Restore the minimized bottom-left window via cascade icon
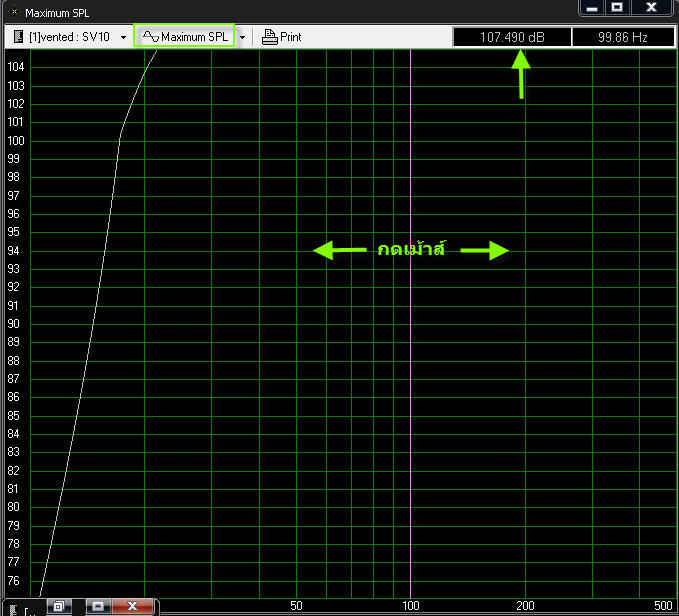Image resolution: width=679 pixels, height=616 pixels. coord(59,606)
